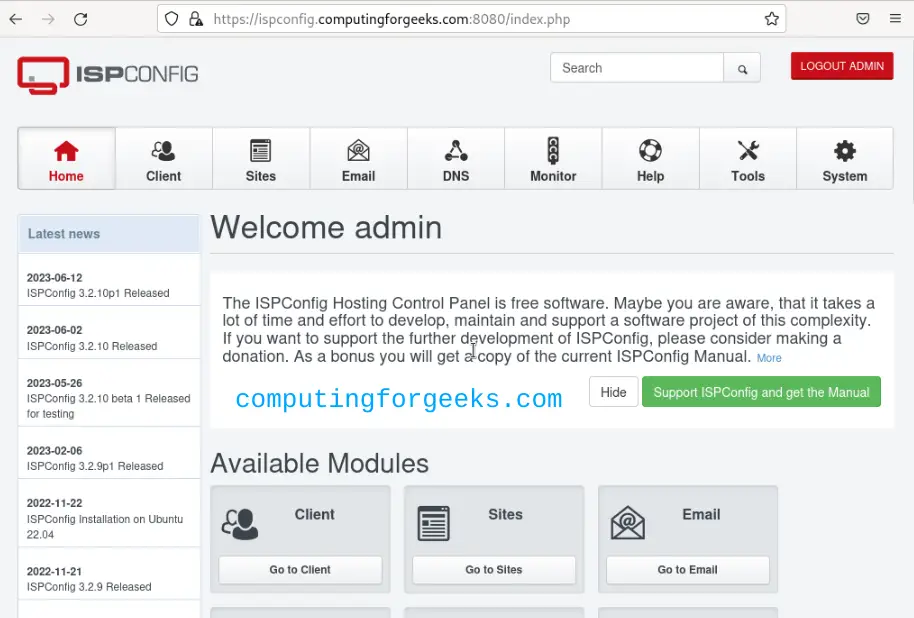Viewport: 914px width, 618px height.
Task: Click the Sites module card icon
Action: 434,524
